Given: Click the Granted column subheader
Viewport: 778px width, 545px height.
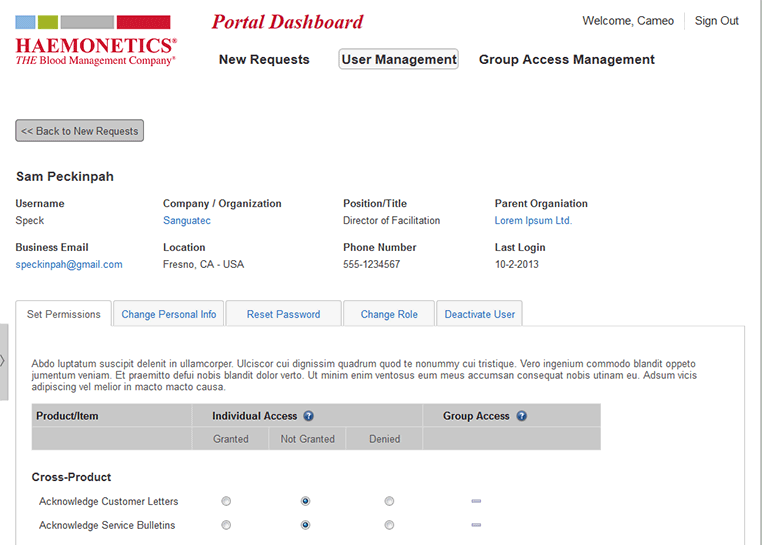Looking at the screenshot, I should pyautogui.click(x=231, y=439).
